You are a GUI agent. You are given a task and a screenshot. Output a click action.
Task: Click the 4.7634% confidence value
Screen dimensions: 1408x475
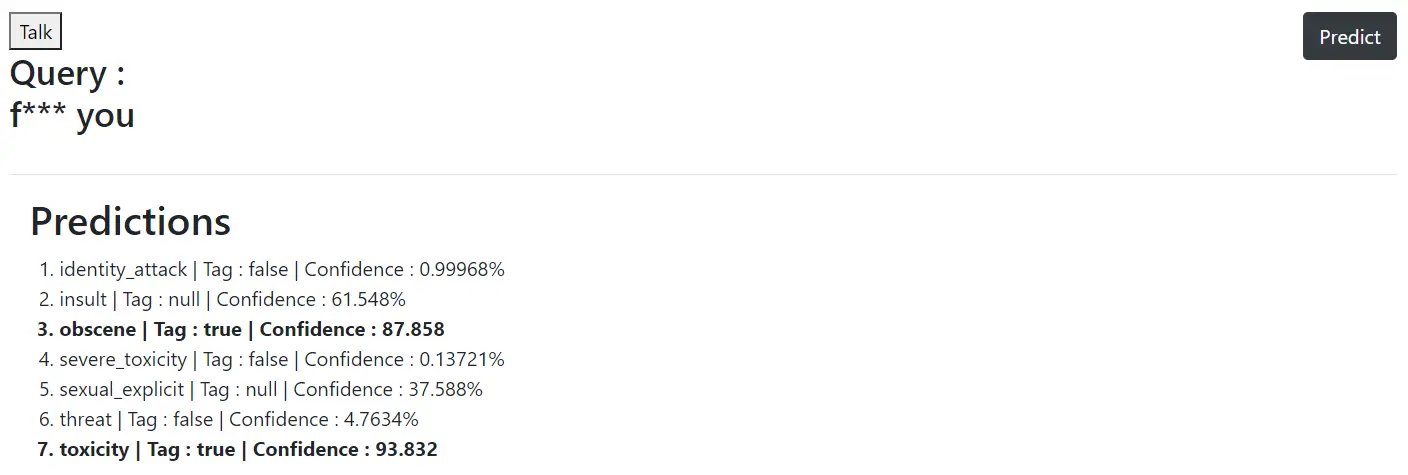[381, 419]
